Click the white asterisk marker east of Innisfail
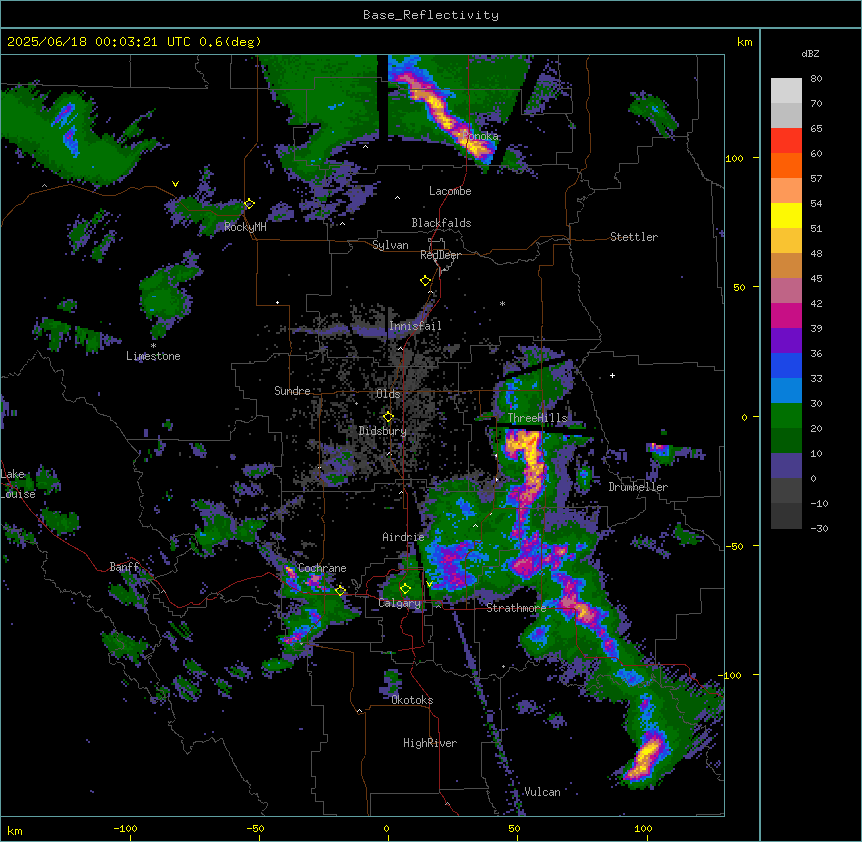Screen dimensions: 862x842 click(502, 303)
